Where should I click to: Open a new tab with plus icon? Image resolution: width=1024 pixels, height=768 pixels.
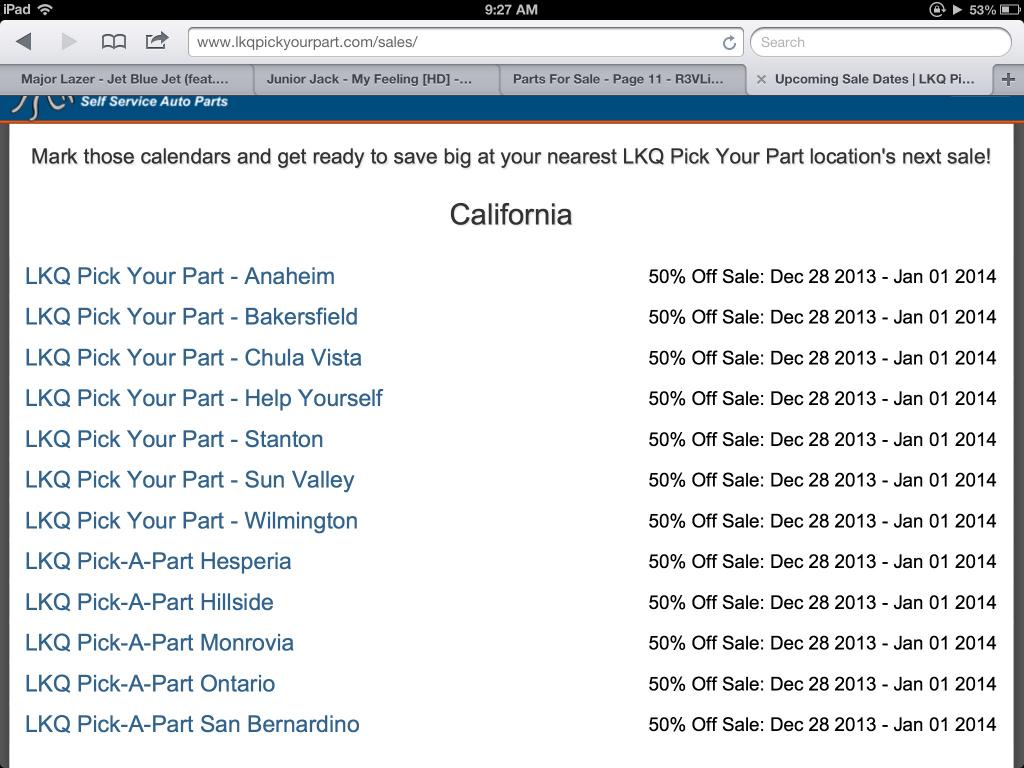click(1008, 79)
